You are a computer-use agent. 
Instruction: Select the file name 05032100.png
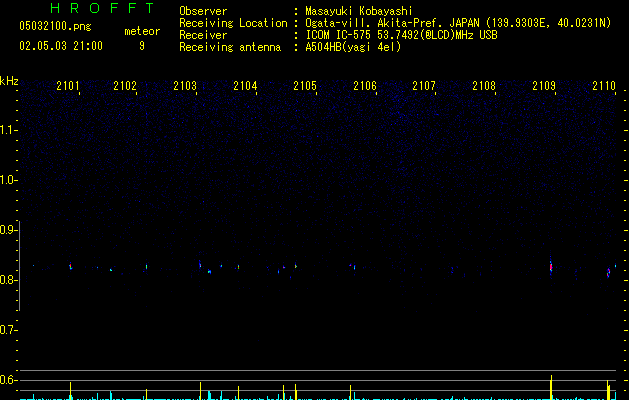pyautogui.click(x=55, y=26)
